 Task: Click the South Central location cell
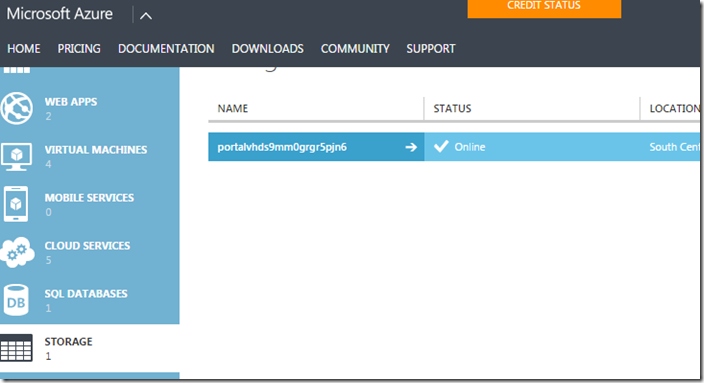tap(674, 147)
